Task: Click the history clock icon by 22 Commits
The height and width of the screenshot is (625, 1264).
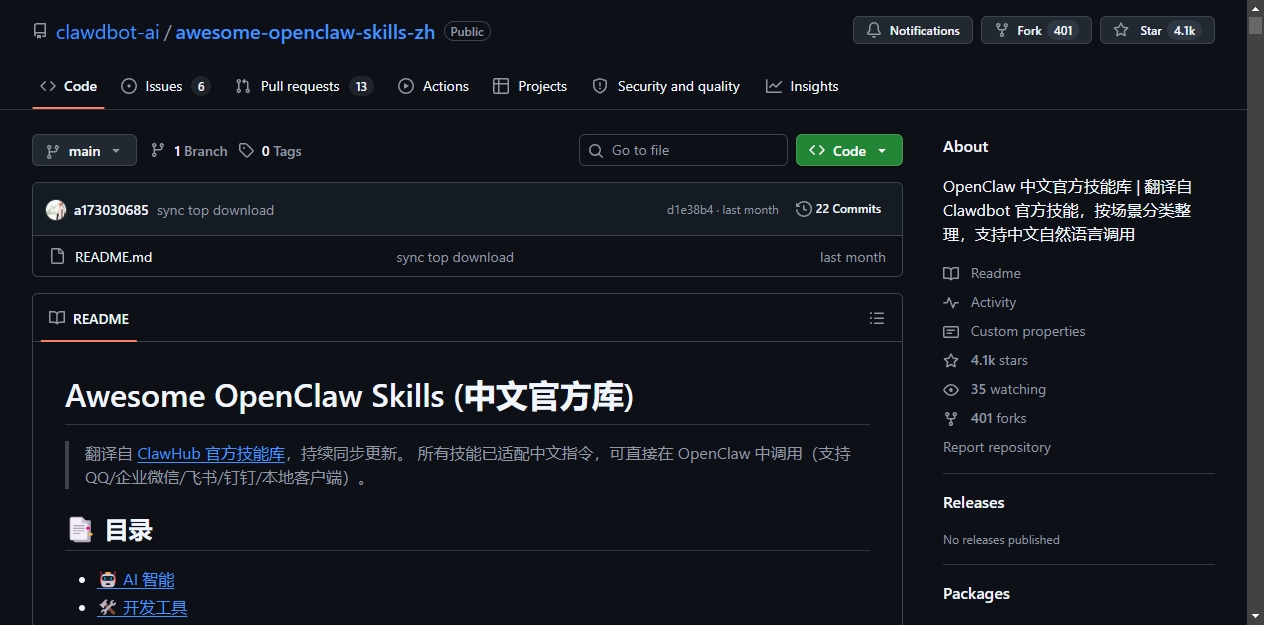Action: (x=803, y=209)
